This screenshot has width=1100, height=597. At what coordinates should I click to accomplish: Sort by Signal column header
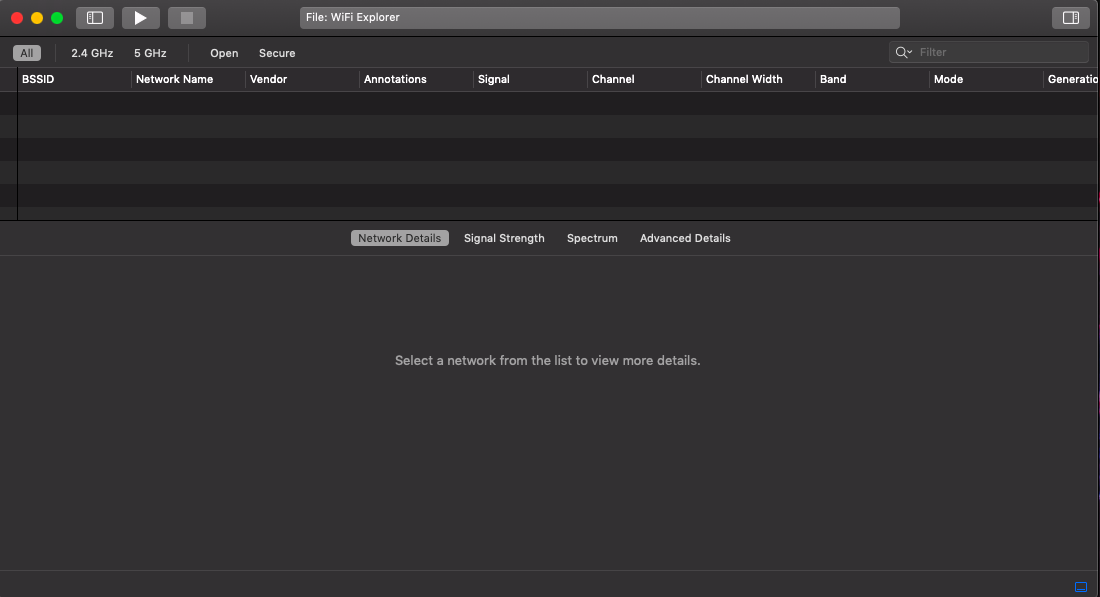pos(530,79)
